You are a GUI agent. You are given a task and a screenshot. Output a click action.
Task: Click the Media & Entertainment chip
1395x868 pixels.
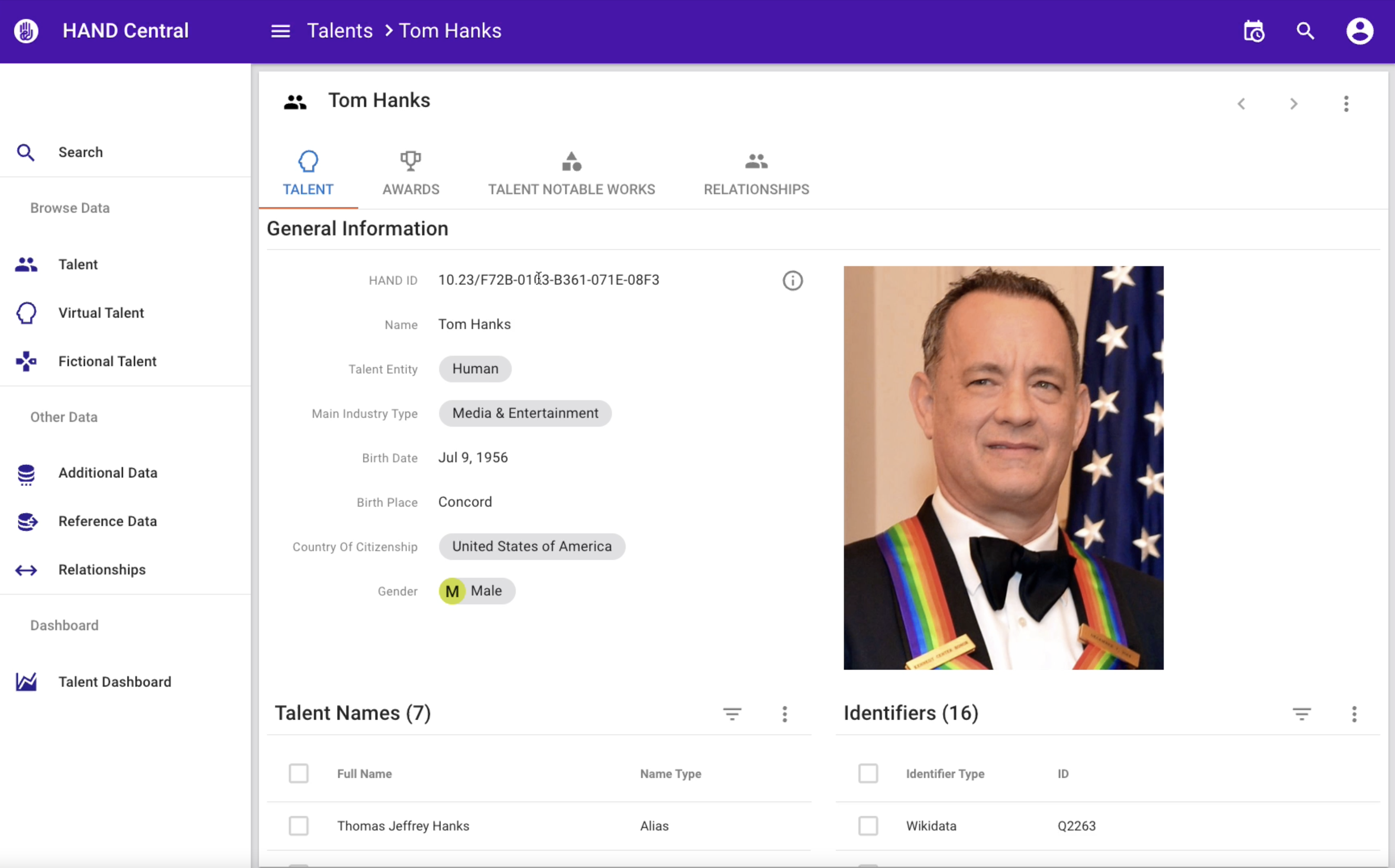pos(525,413)
